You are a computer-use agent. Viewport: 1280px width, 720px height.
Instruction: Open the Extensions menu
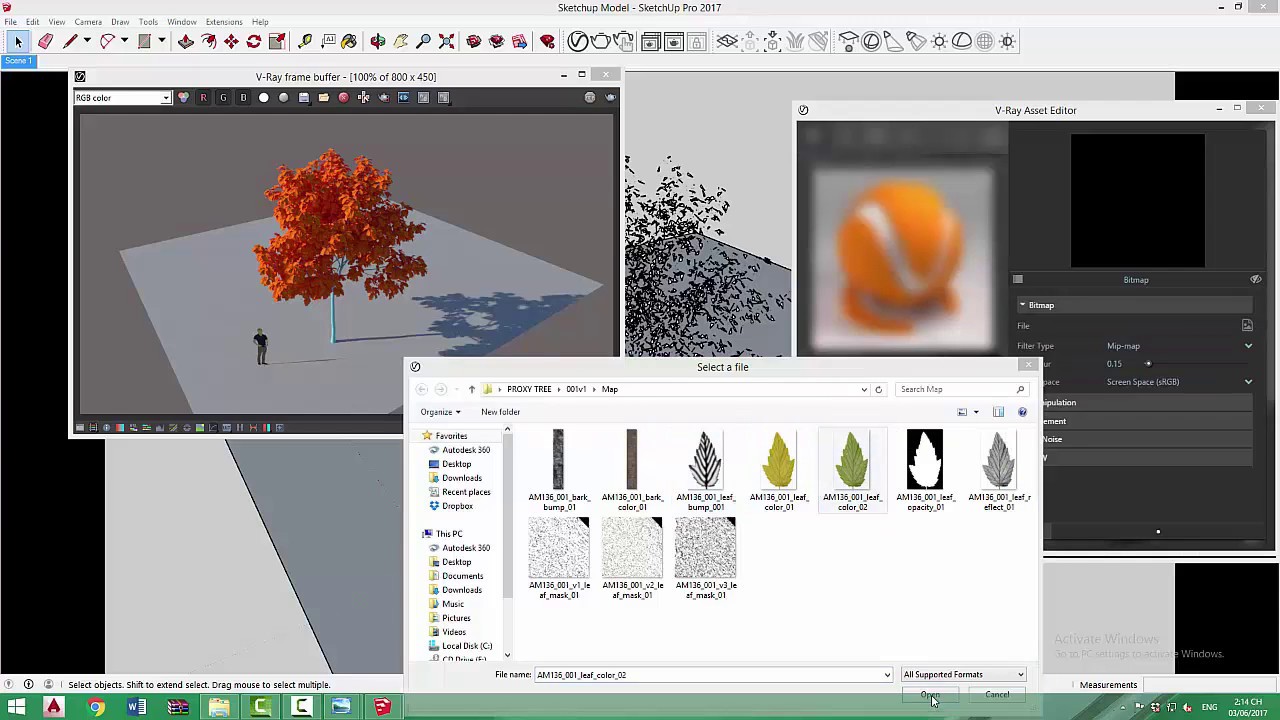click(x=224, y=22)
